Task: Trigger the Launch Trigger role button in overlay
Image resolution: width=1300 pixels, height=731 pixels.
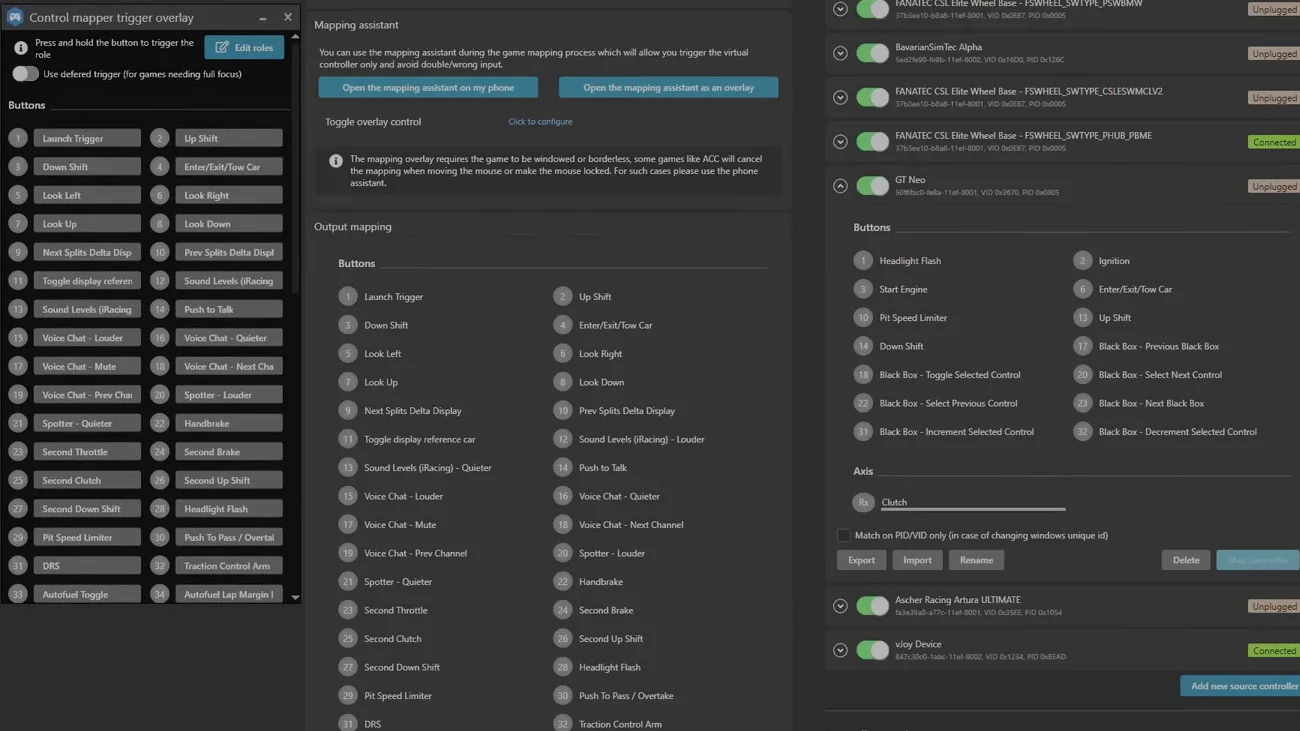Action: 87,138
